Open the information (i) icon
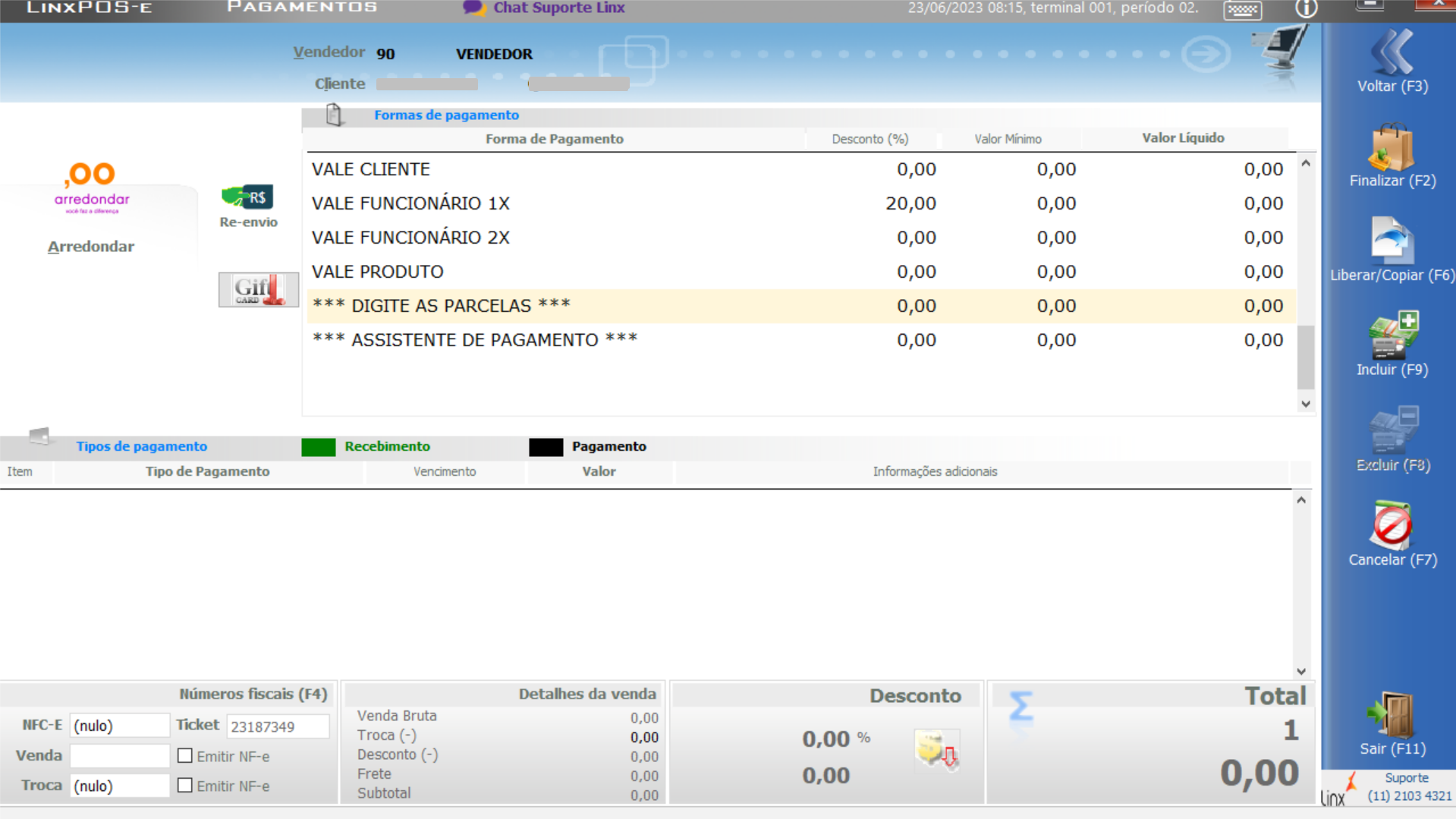This screenshot has height=819, width=1456. point(1306,9)
